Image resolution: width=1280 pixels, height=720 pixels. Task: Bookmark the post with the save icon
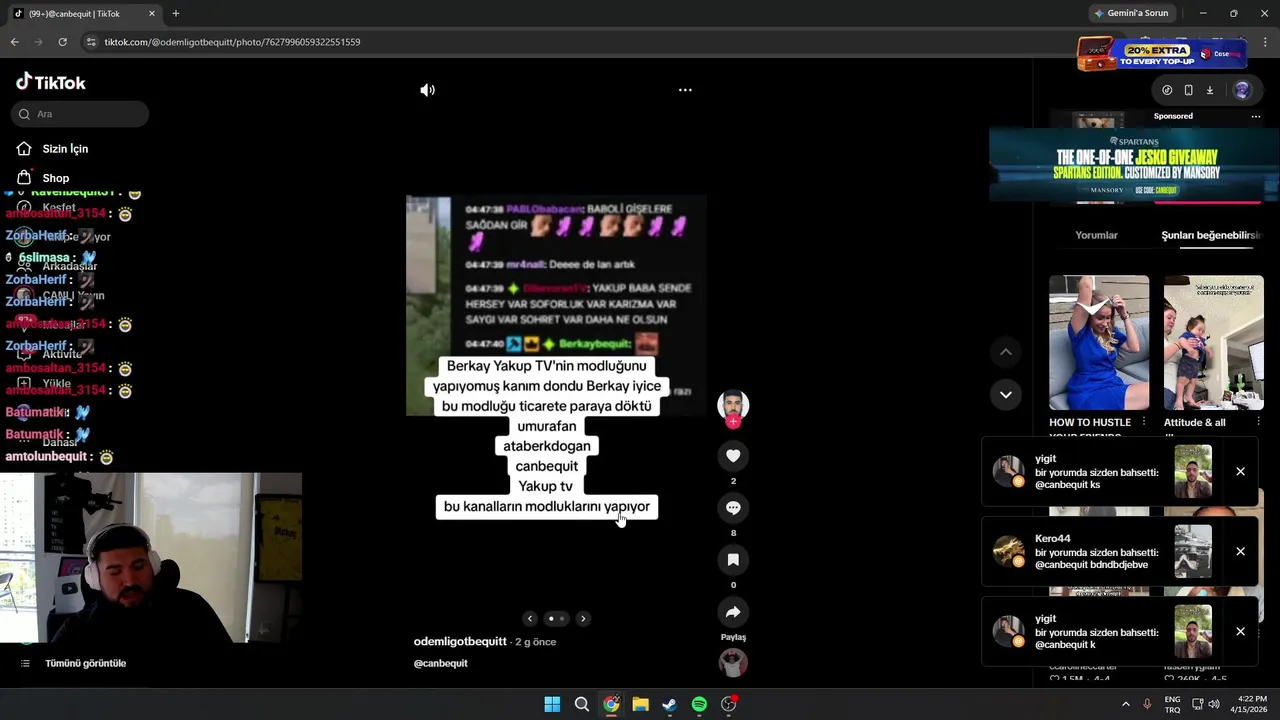coord(733,560)
